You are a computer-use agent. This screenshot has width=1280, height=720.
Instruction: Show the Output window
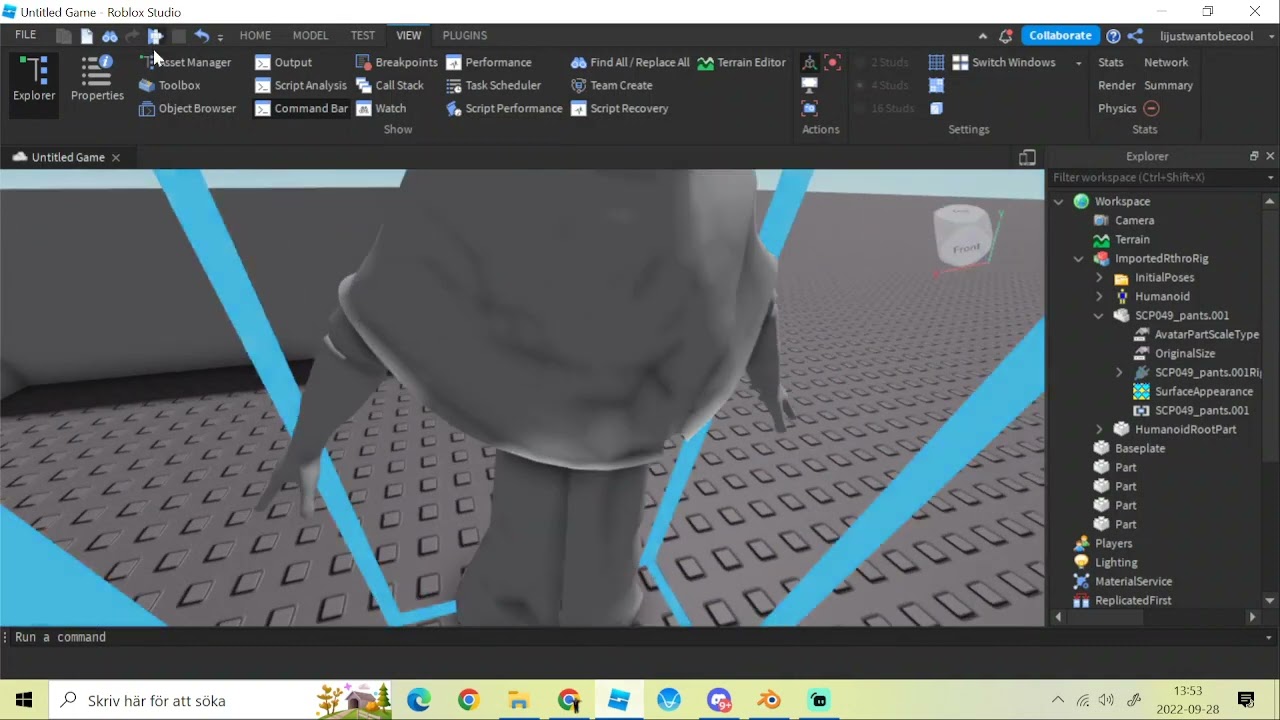point(283,62)
